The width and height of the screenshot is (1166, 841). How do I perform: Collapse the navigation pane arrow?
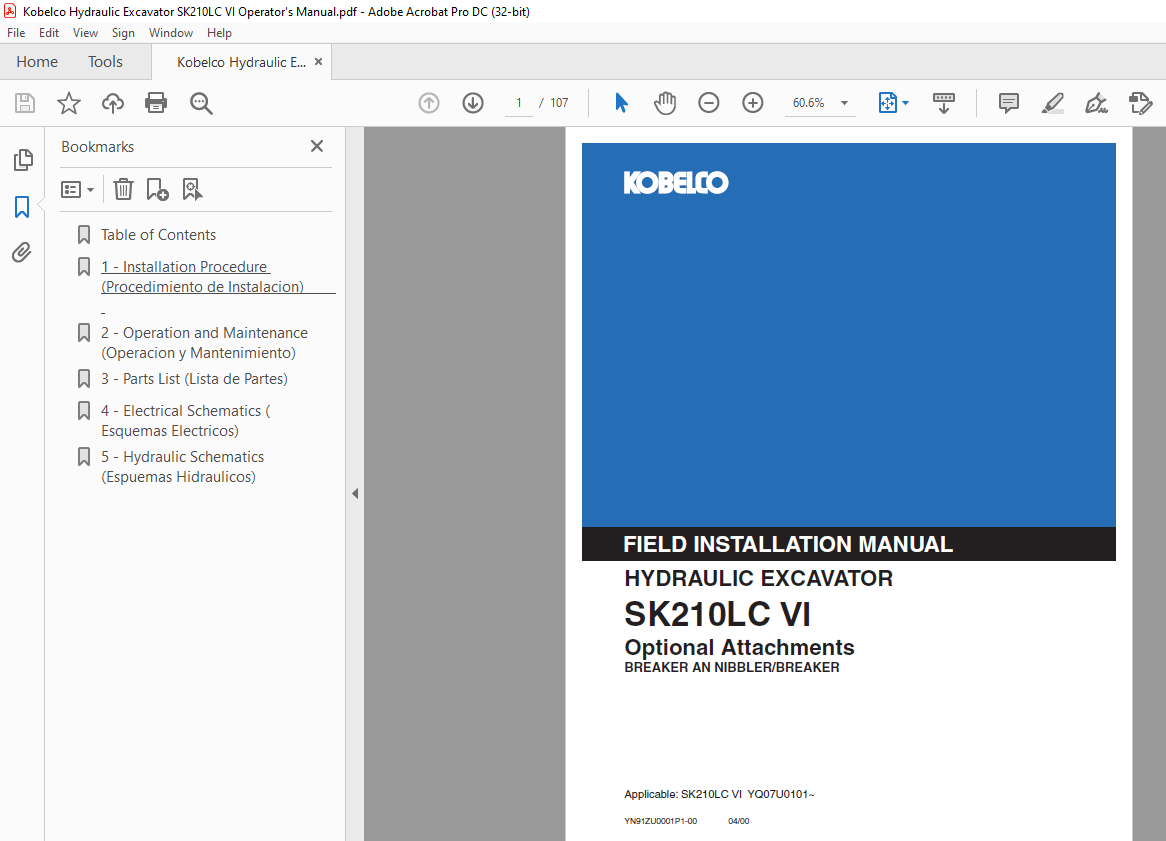coord(355,493)
